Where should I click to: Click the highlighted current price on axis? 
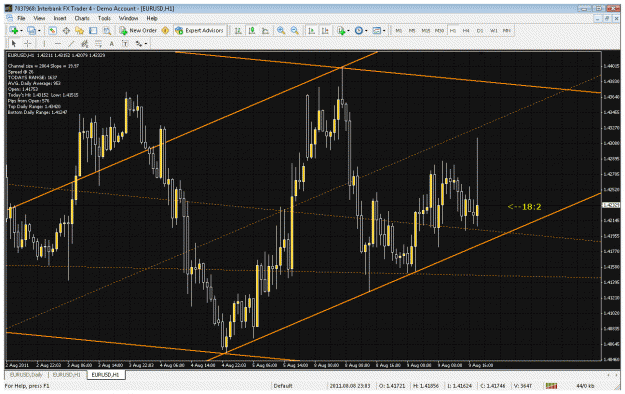[611, 205]
